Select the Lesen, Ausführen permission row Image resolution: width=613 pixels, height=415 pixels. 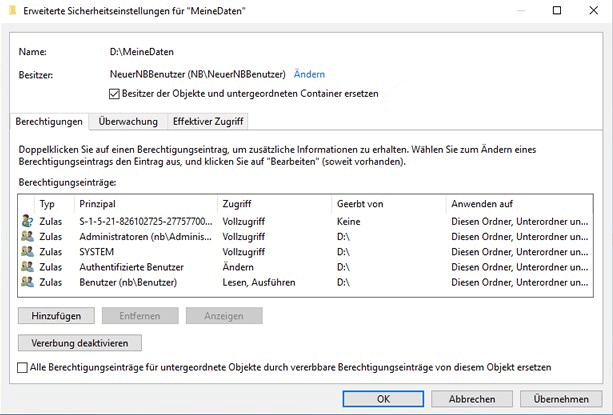click(x=305, y=282)
